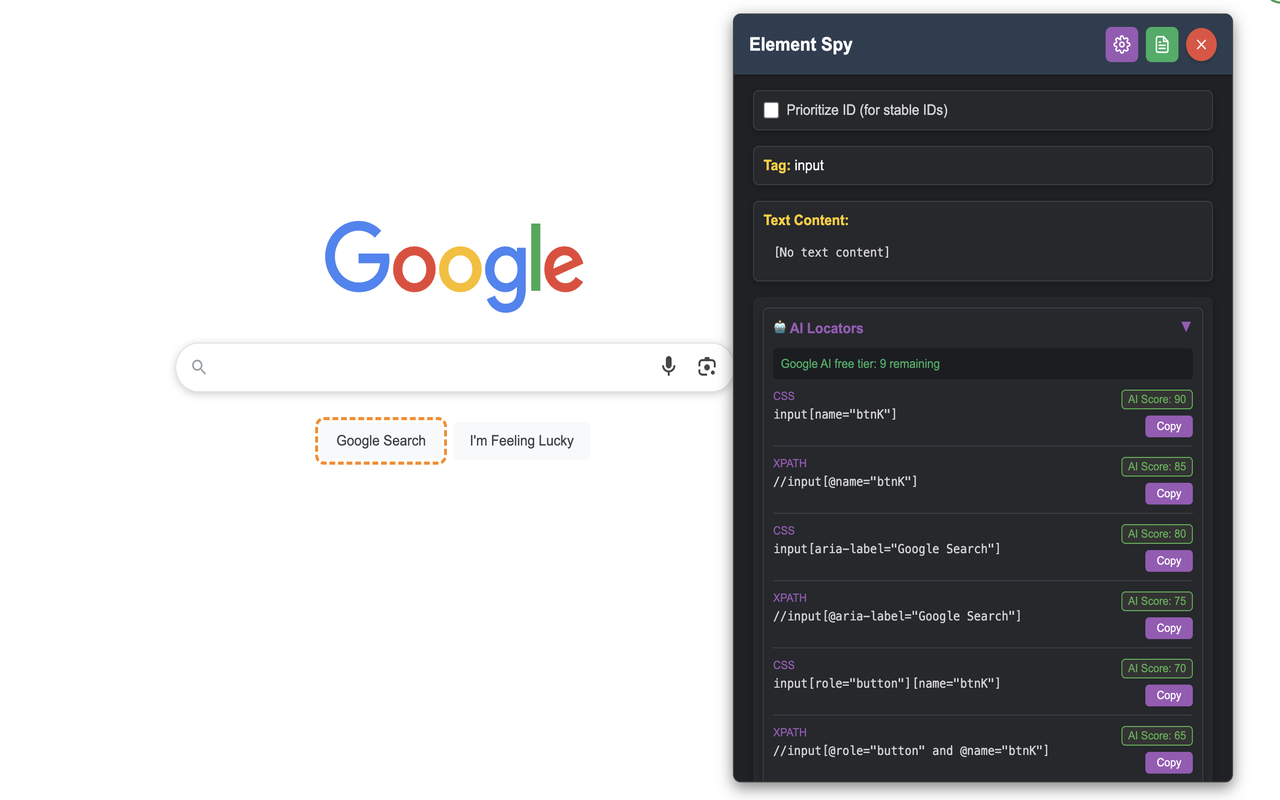The height and width of the screenshot is (800, 1280).
Task: Copy the input[role="button"][name="btnK"] CSS locator
Action: coord(1168,695)
